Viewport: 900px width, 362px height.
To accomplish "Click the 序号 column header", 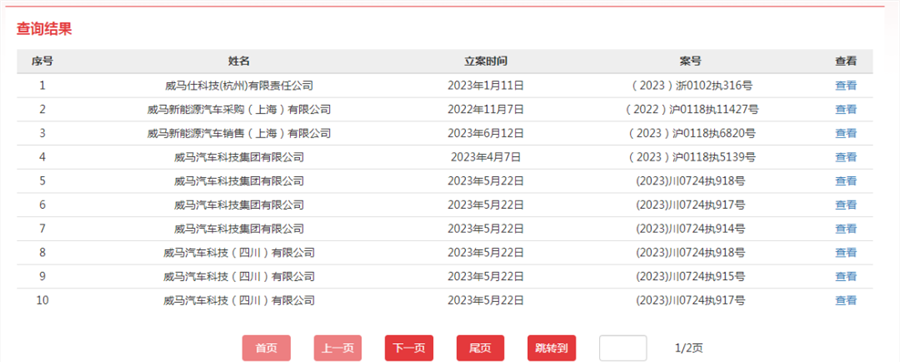I will pyautogui.click(x=42, y=61).
